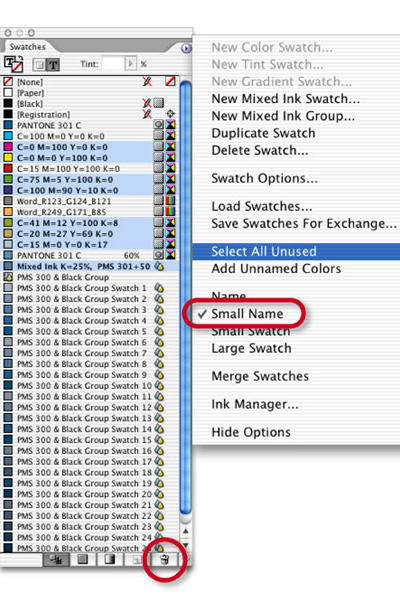Click the non-editable pencil icon on [None]
Image resolution: width=400 pixels, height=594 pixels.
(x=147, y=81)
